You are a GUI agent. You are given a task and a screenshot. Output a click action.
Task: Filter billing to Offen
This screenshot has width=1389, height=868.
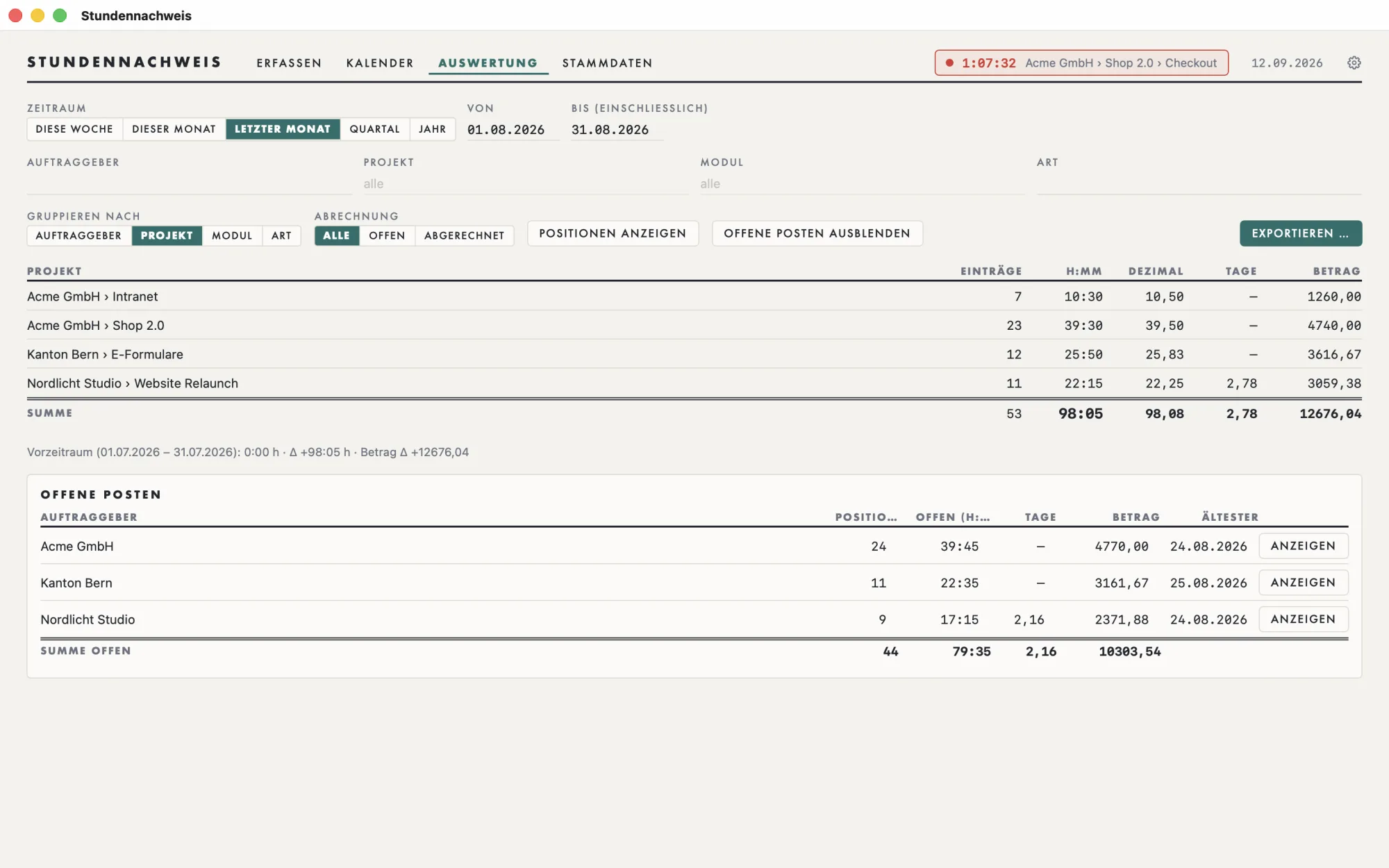[x=387, y=235]
